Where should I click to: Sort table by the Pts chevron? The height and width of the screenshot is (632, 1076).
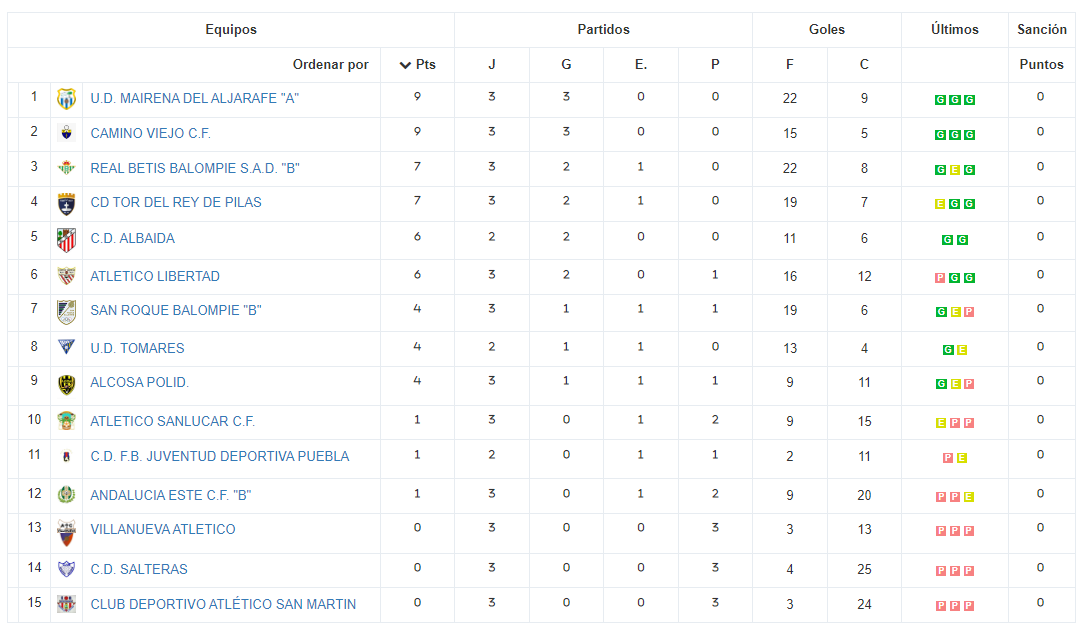point(405,65)
